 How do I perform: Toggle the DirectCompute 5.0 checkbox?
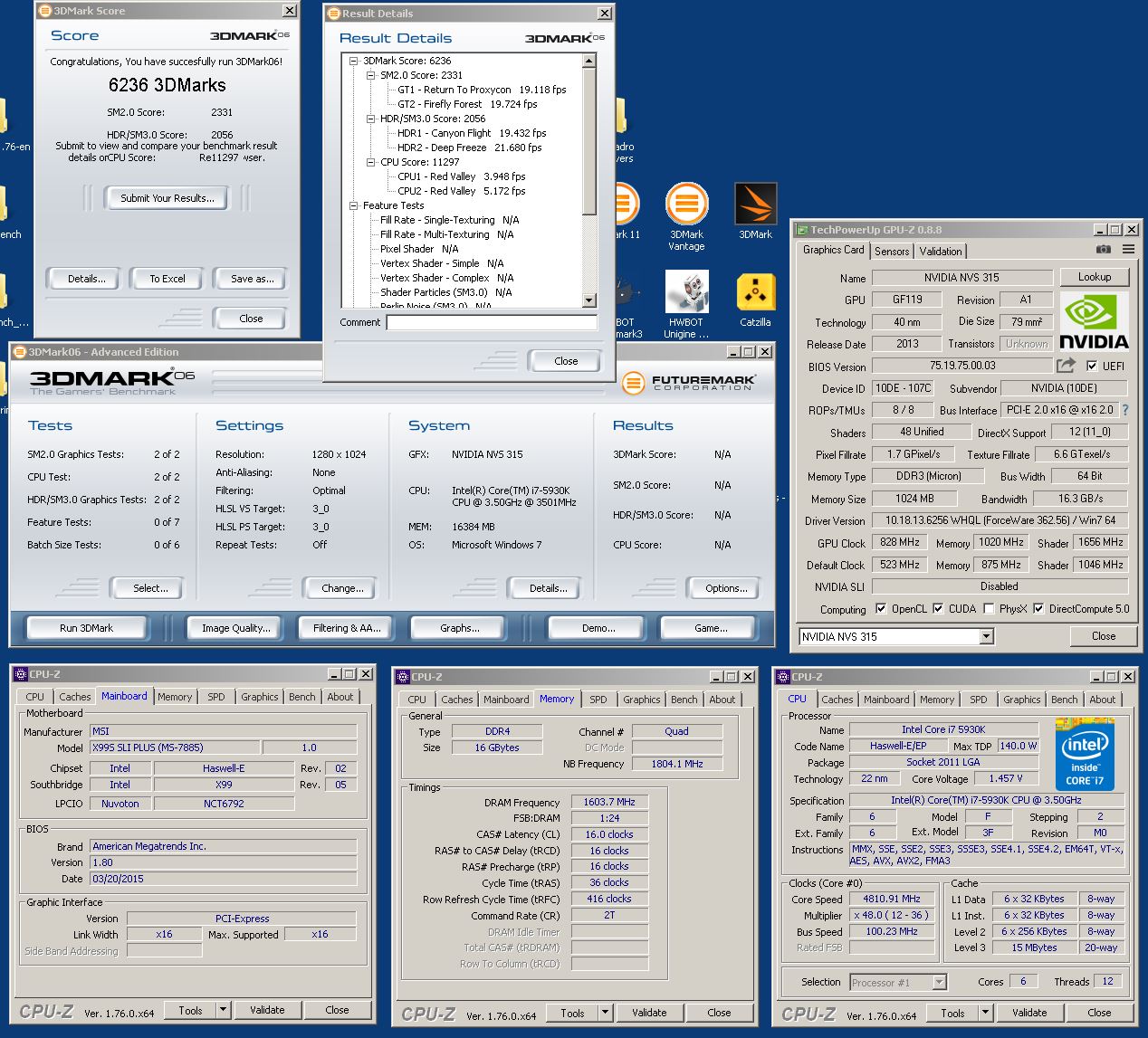[1038, 608]
